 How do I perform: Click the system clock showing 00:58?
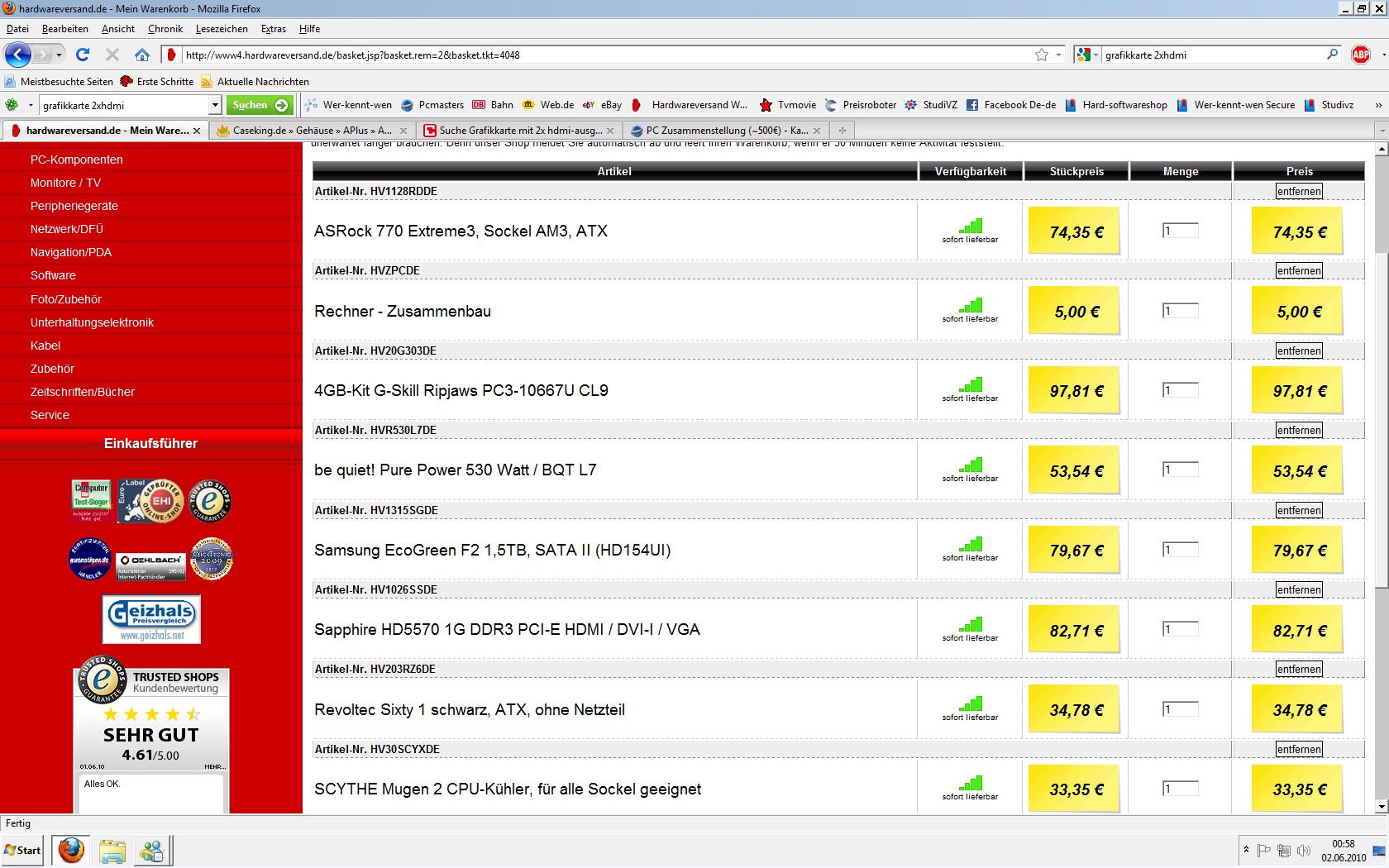click(1344, 844)
